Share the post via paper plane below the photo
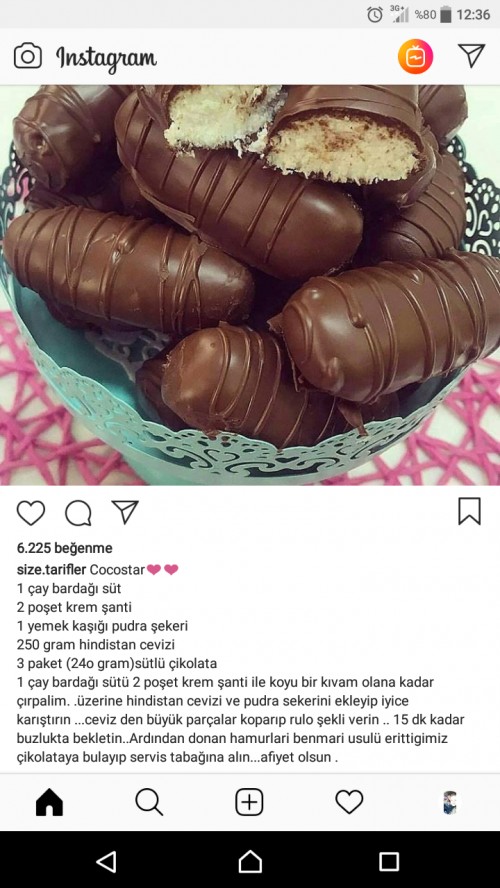The height and width of the screenshot is (888, 500). click(125, 512)
